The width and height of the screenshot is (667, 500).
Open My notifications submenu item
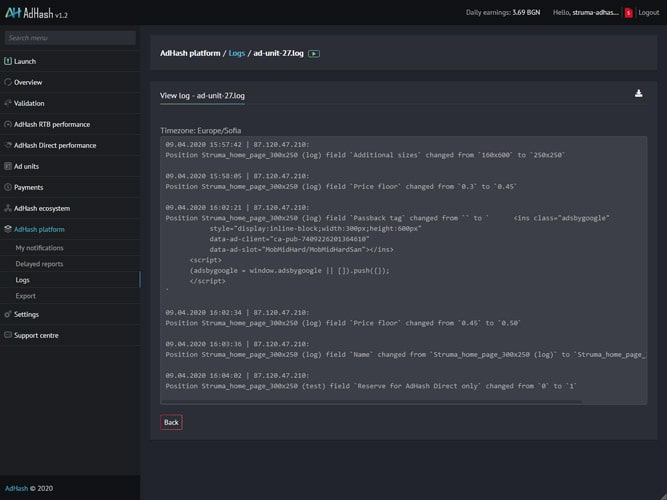[40, 247]
